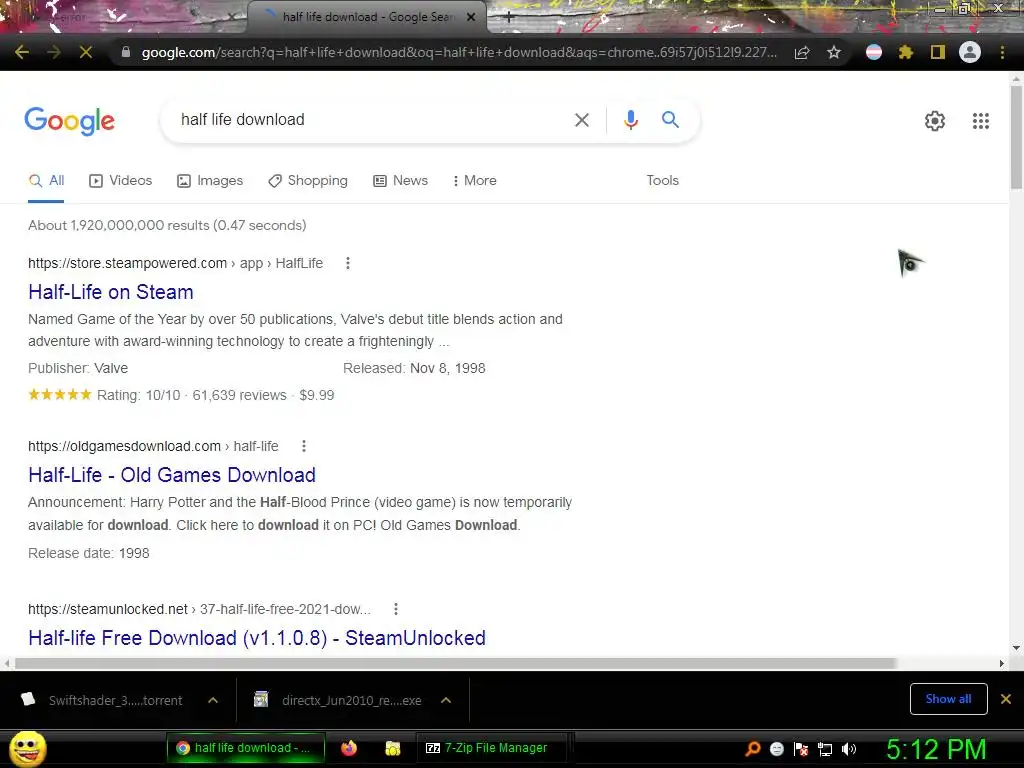The height and width of the screenshot is (768, 1024).
Task: Click the horizontal scrollbar right arrow
Action: (x=1001, y=664)
